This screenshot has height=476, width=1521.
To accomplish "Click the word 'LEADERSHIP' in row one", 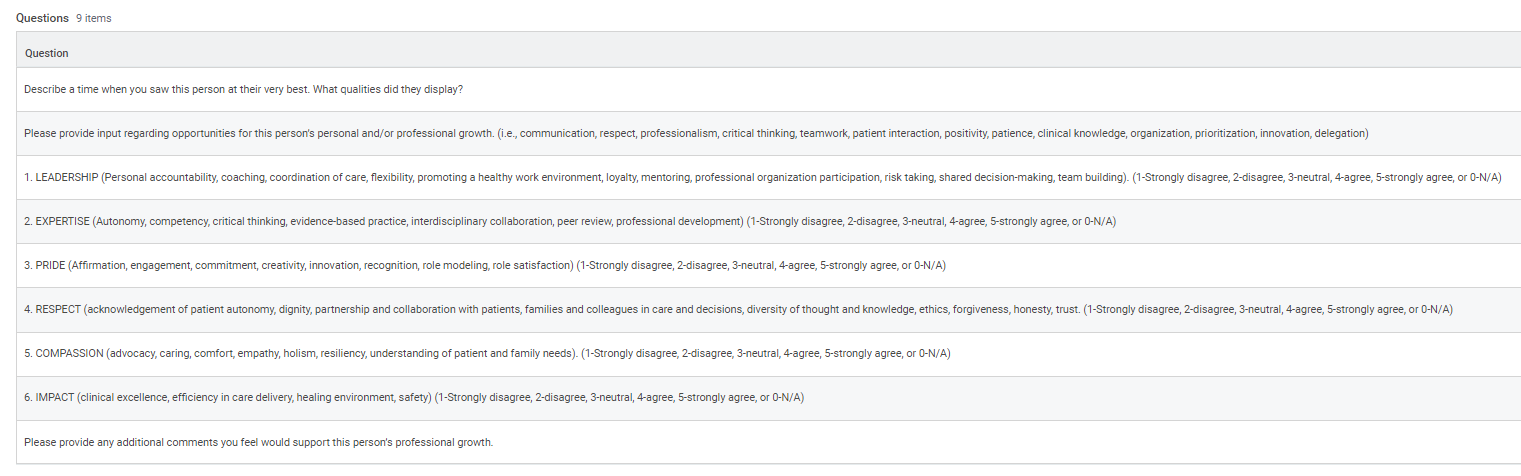I will point(67,177).
